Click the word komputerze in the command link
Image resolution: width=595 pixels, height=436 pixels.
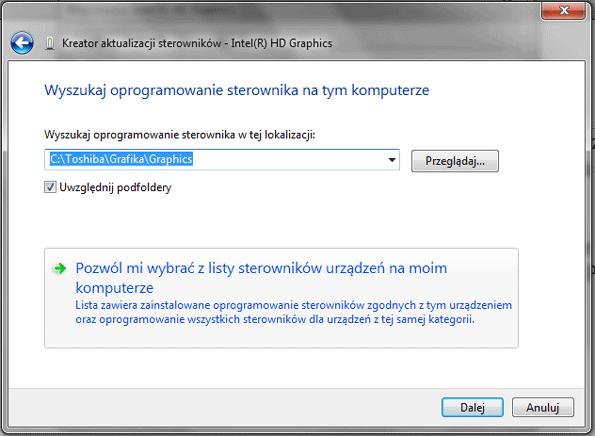pos(115,288)
